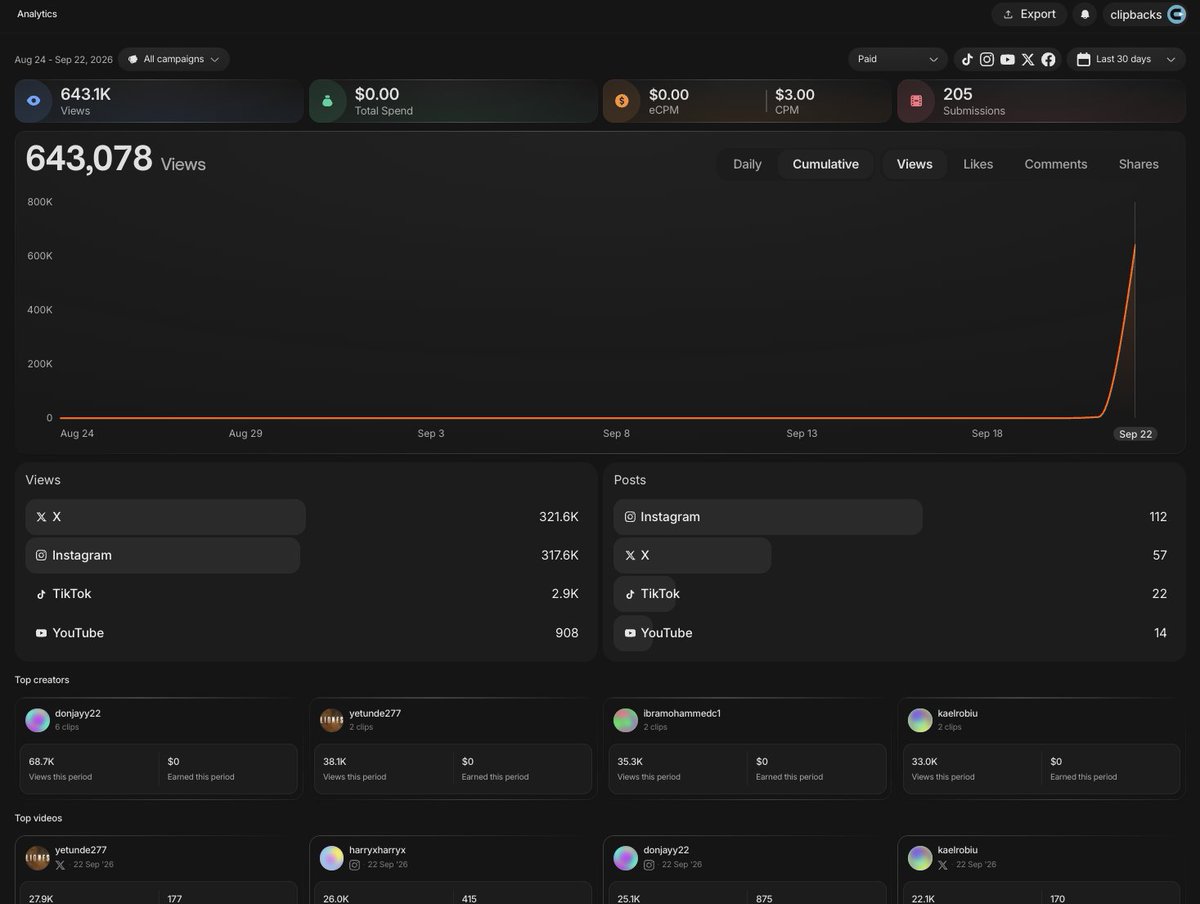Open the All campaigns dropdown
Image resolution: width=1200 pixels, height=904 pixels.
(x=174, y=59)
